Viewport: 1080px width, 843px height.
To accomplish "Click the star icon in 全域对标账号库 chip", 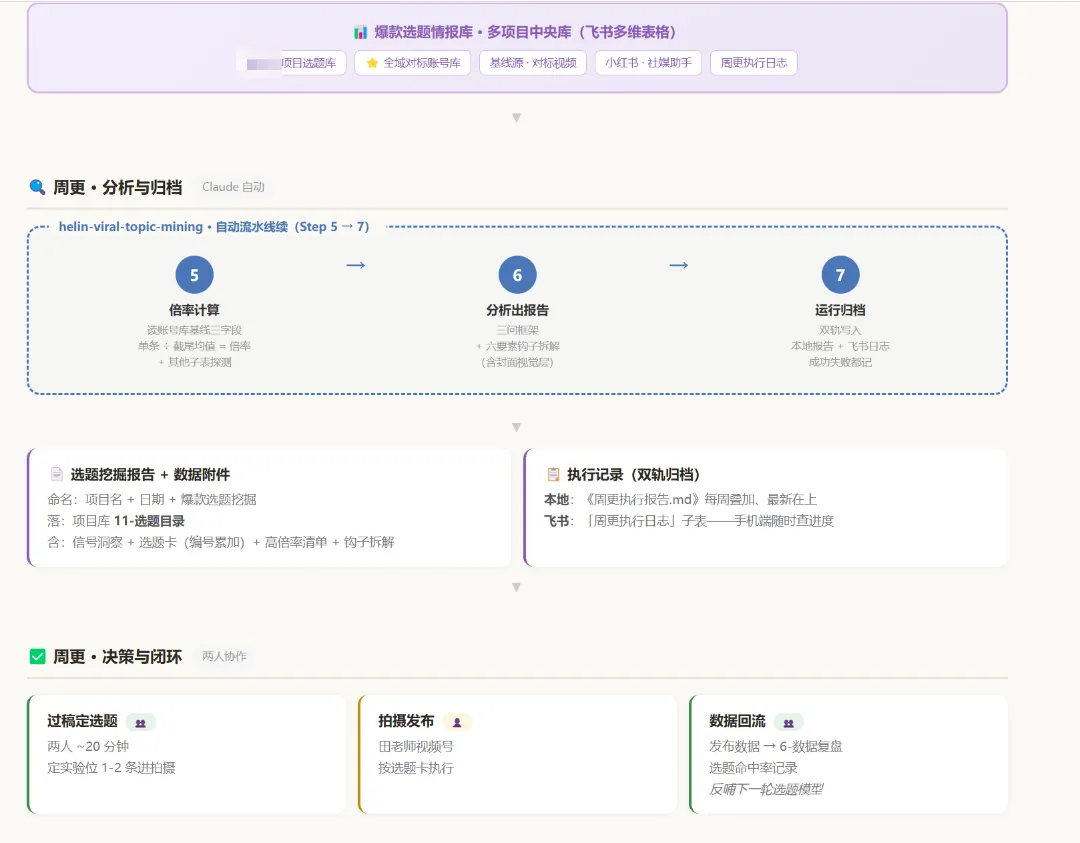I will (x=372, y=63).
